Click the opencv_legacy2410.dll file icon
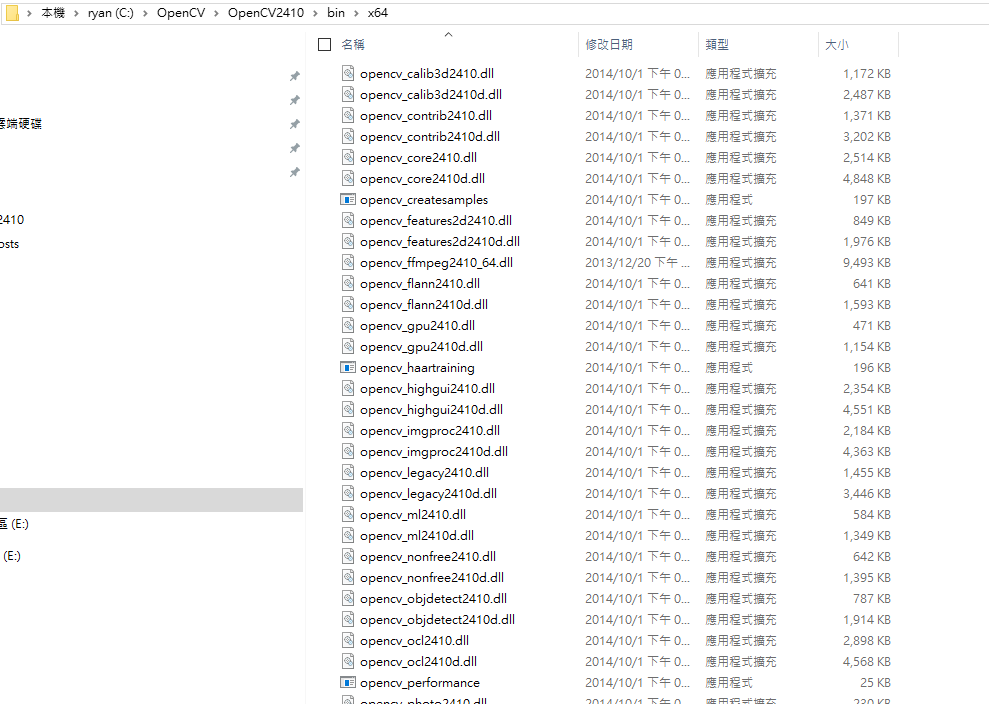This screenshot has height=704, width=989. pyautogui.click(x=348, y=472)
